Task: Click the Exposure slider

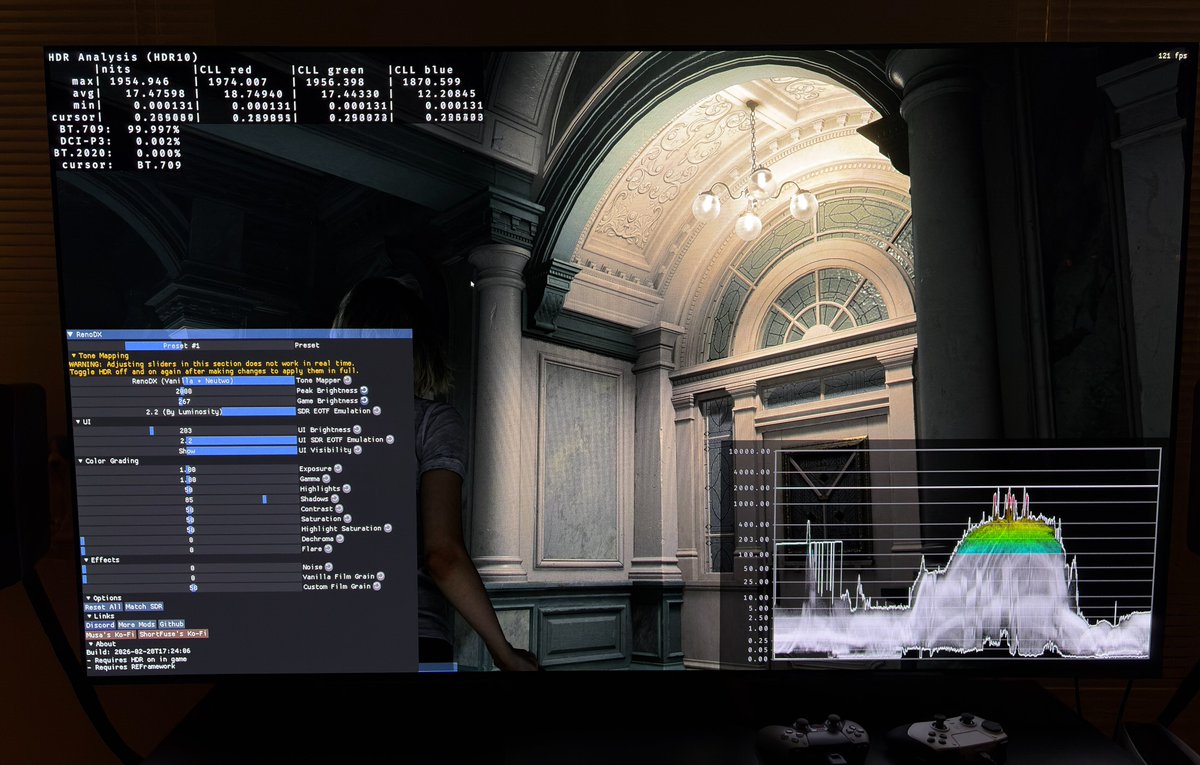Action: click(x=187, y=469)
